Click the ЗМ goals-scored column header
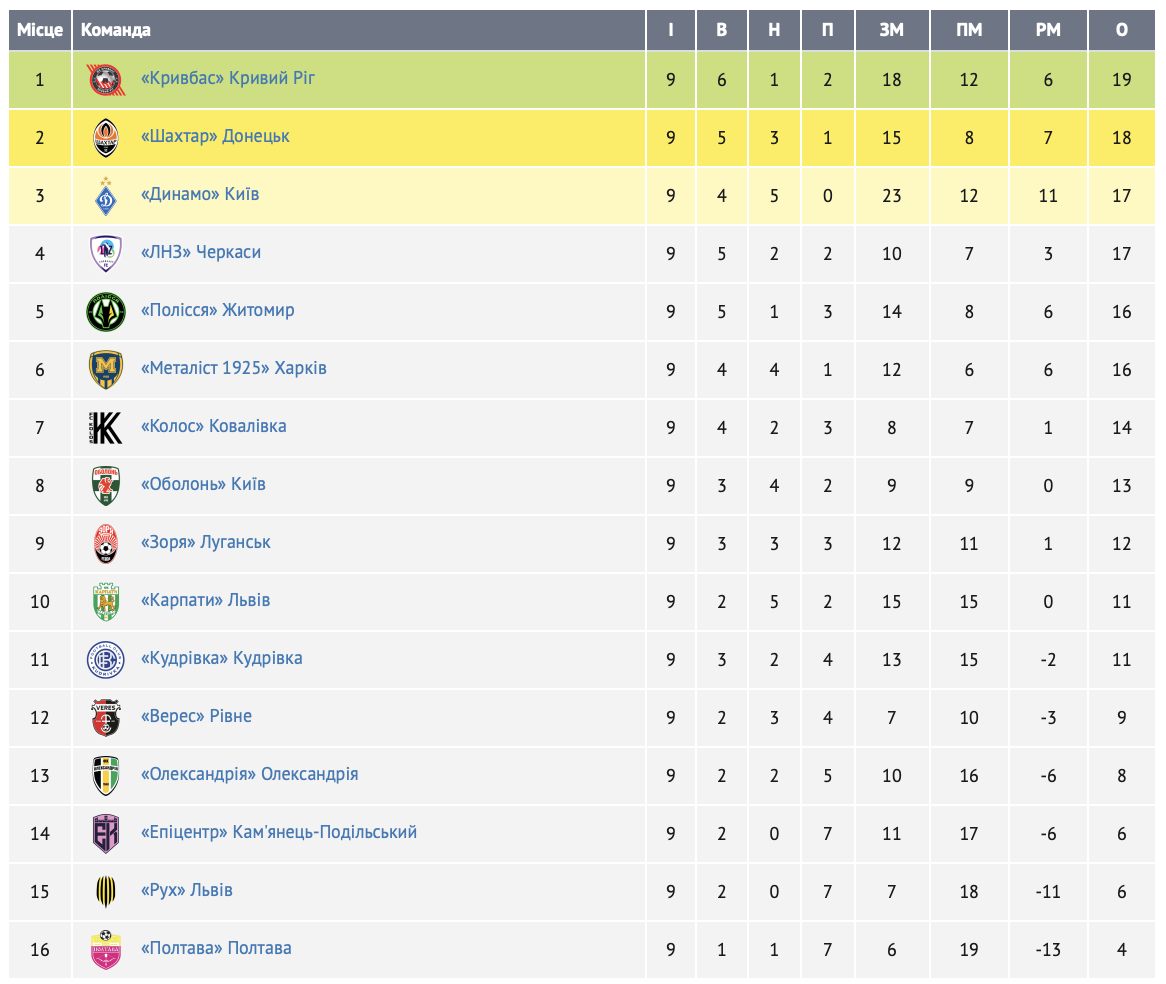Screen dimensions: 1166x984 [891, 30]
